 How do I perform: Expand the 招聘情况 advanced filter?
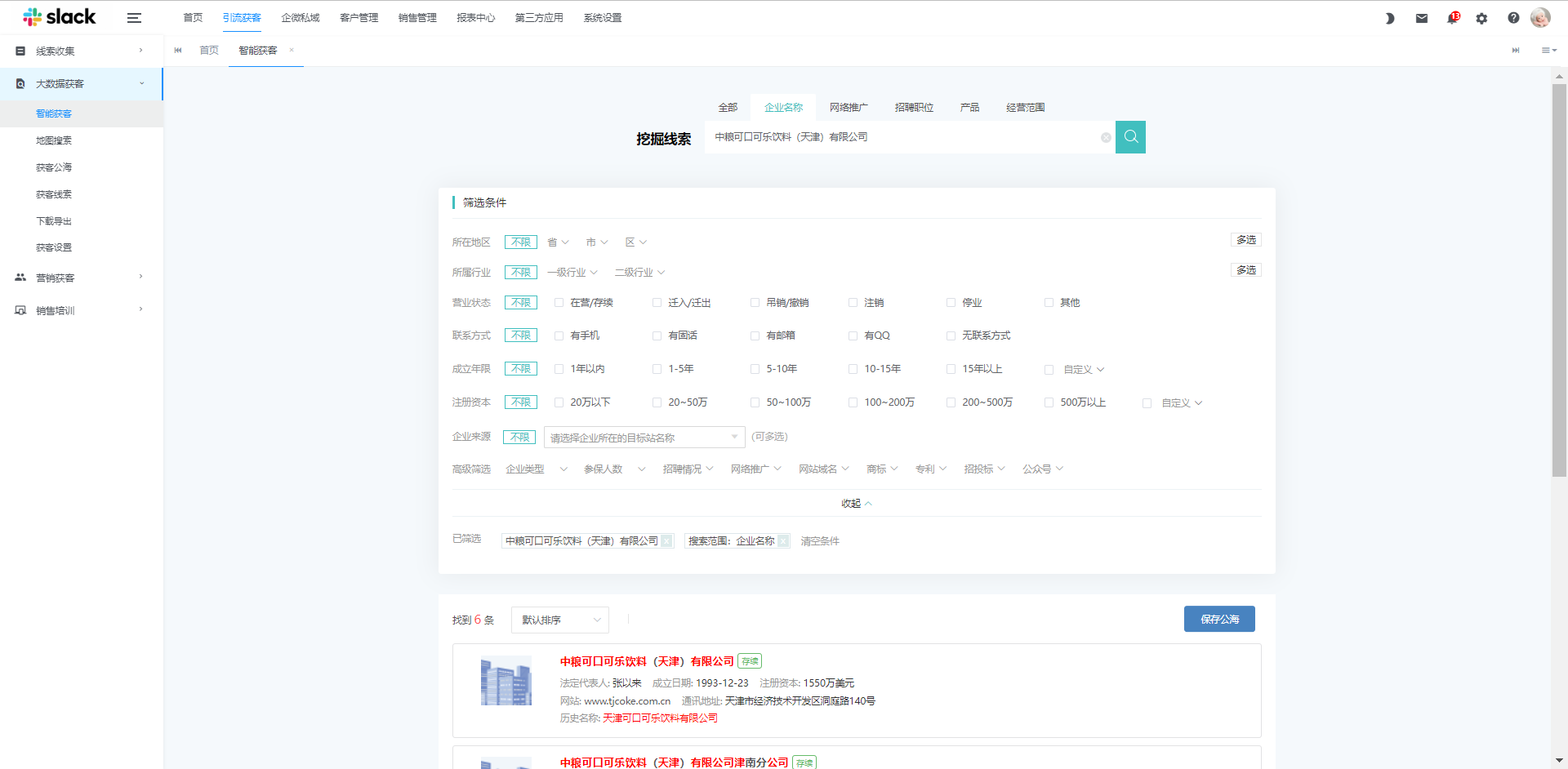coord(688,469)
